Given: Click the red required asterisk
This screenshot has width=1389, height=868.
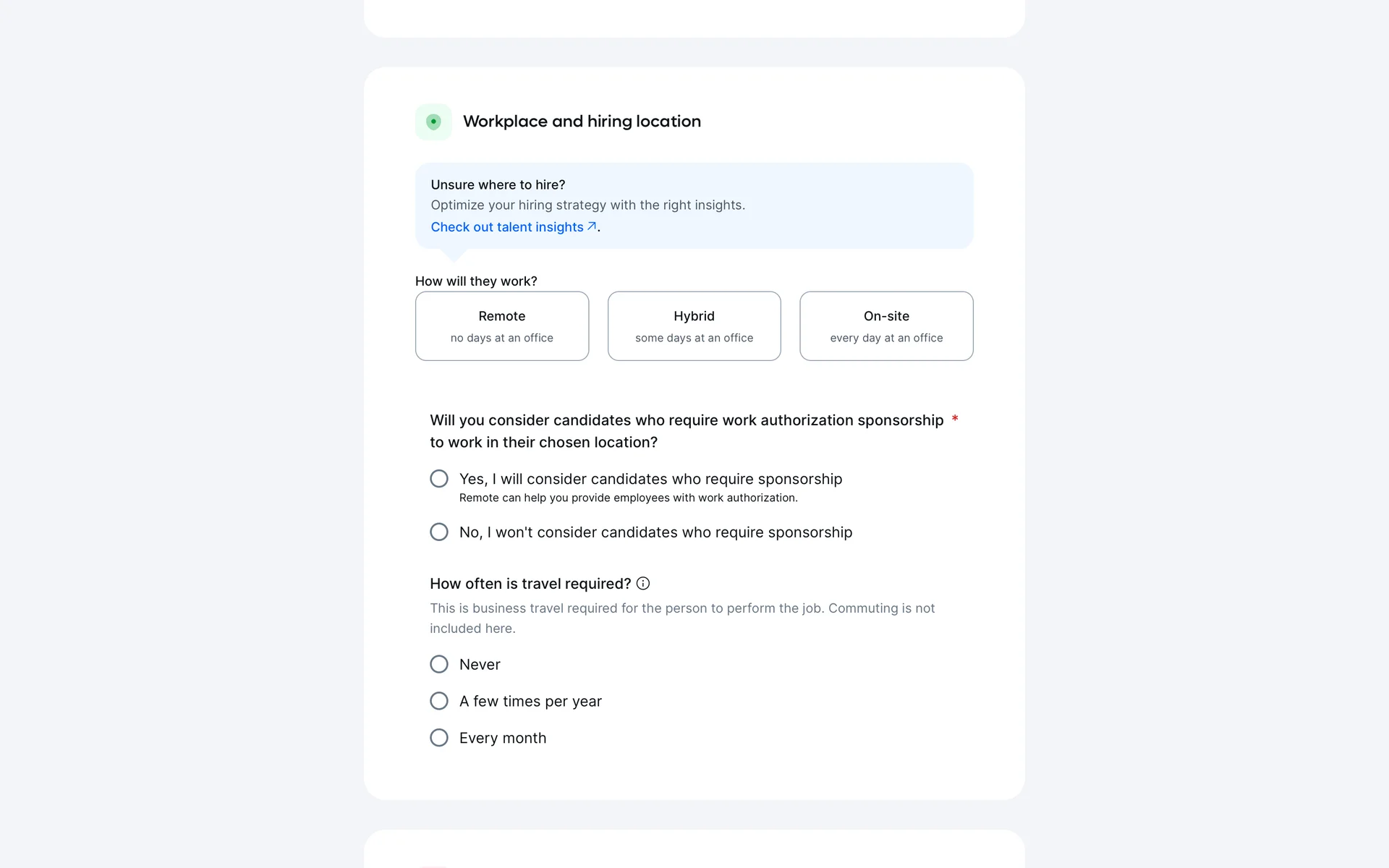Looking at the screenshot, I should (x=955, y=419).
